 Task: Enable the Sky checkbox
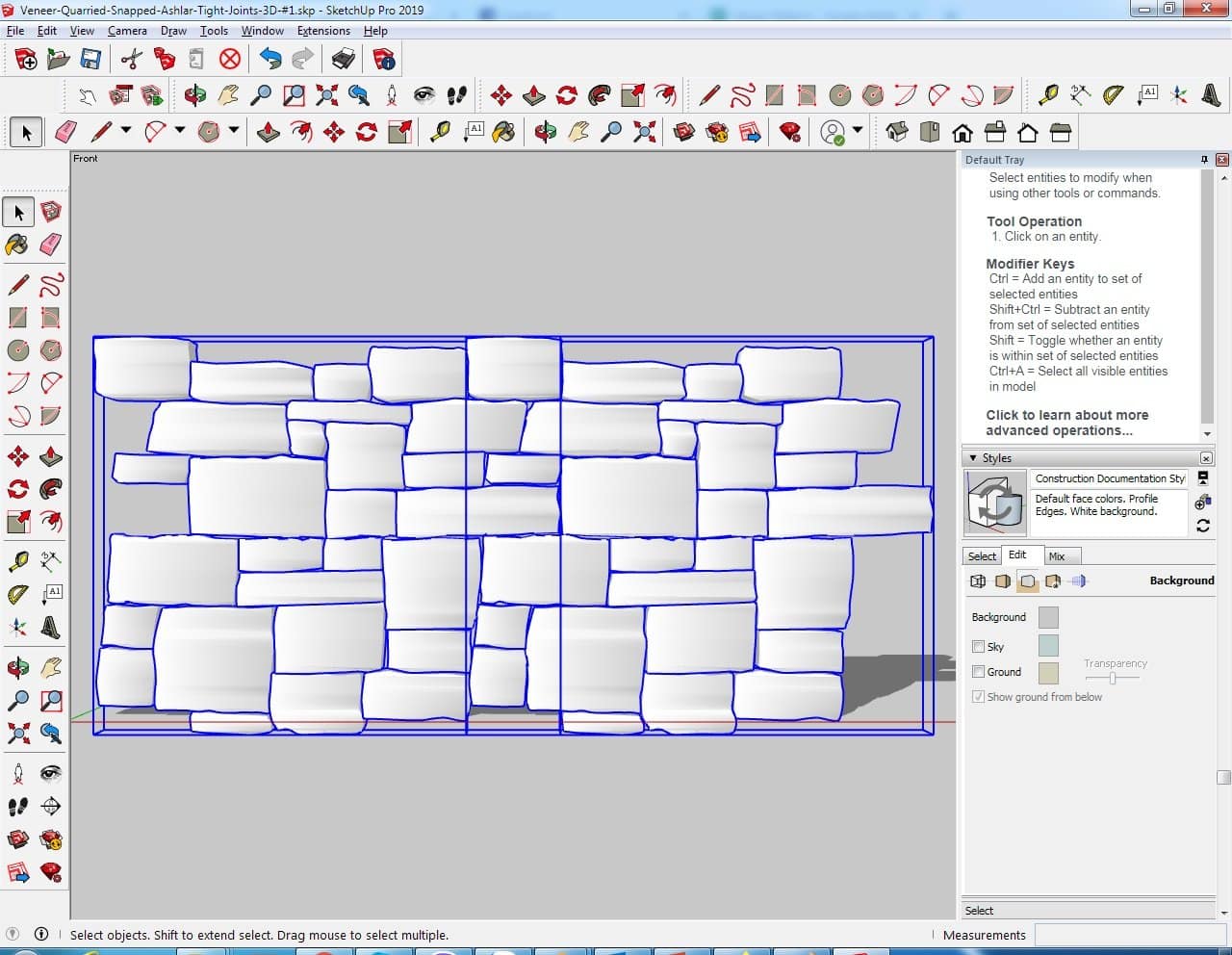pyautogui.click(x=978, y=647)
